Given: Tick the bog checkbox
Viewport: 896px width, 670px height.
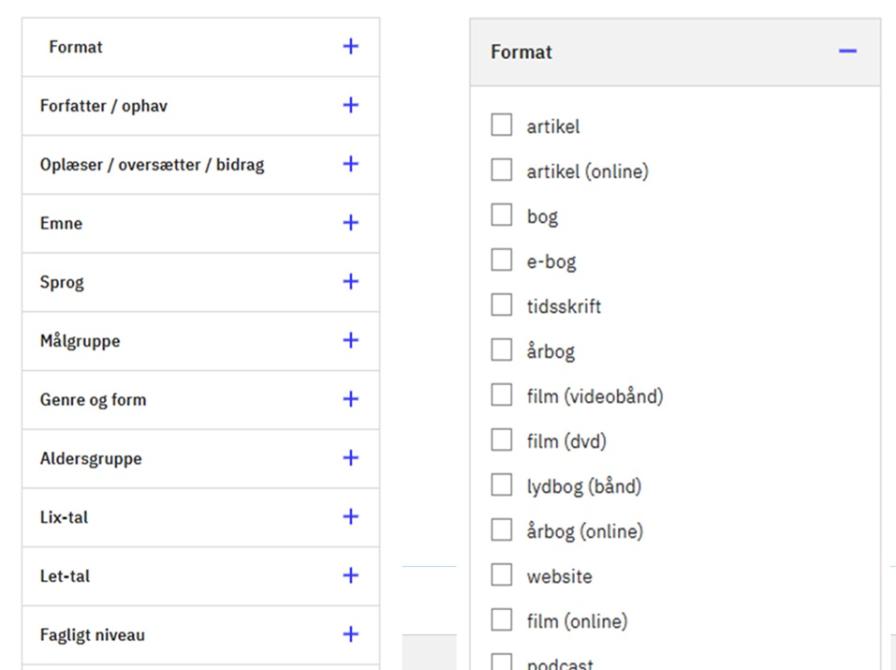Looking at the screenshot, I should (501, 216).
